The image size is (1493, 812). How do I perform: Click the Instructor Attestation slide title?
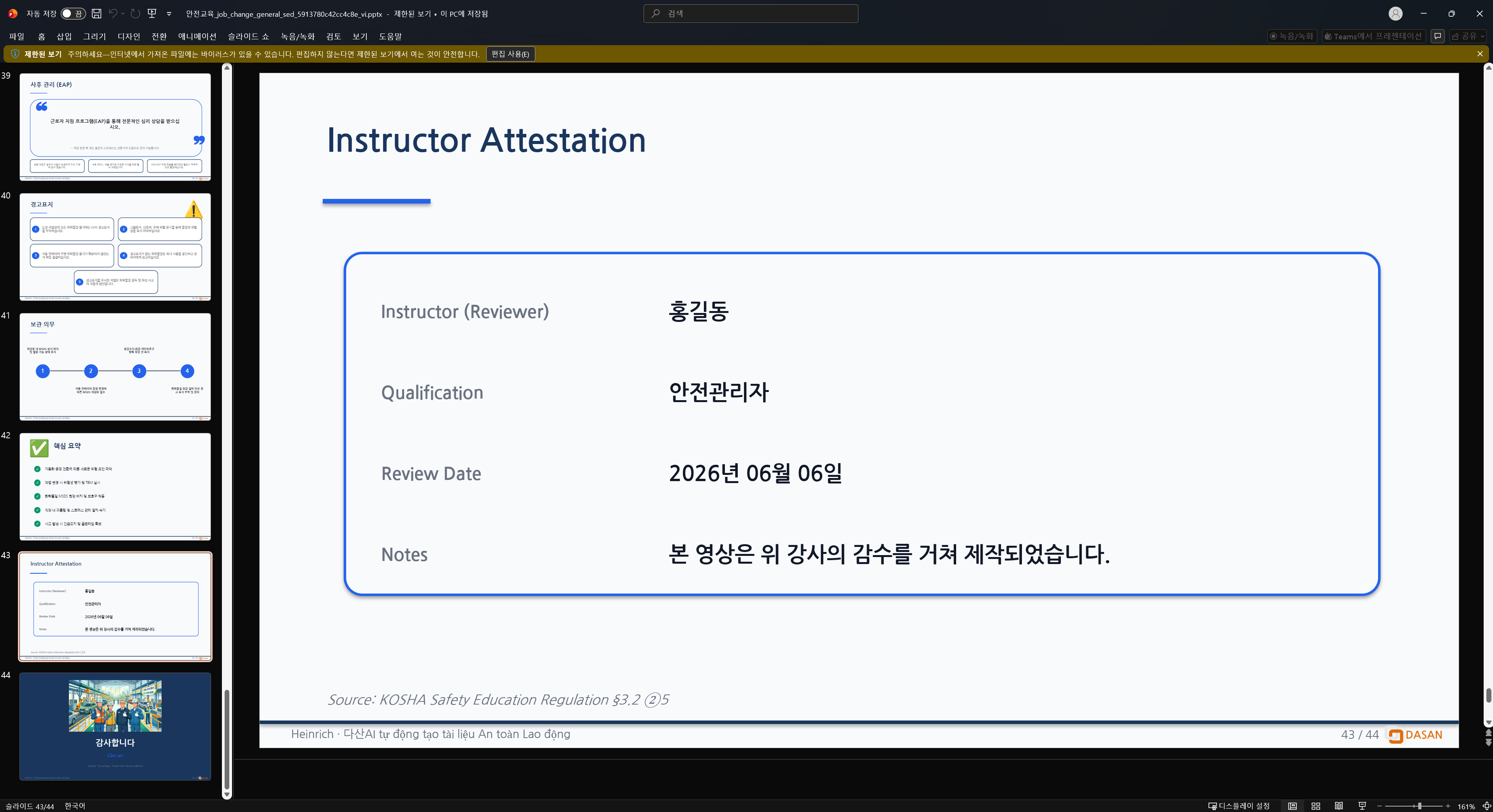(x=486, y=140)
